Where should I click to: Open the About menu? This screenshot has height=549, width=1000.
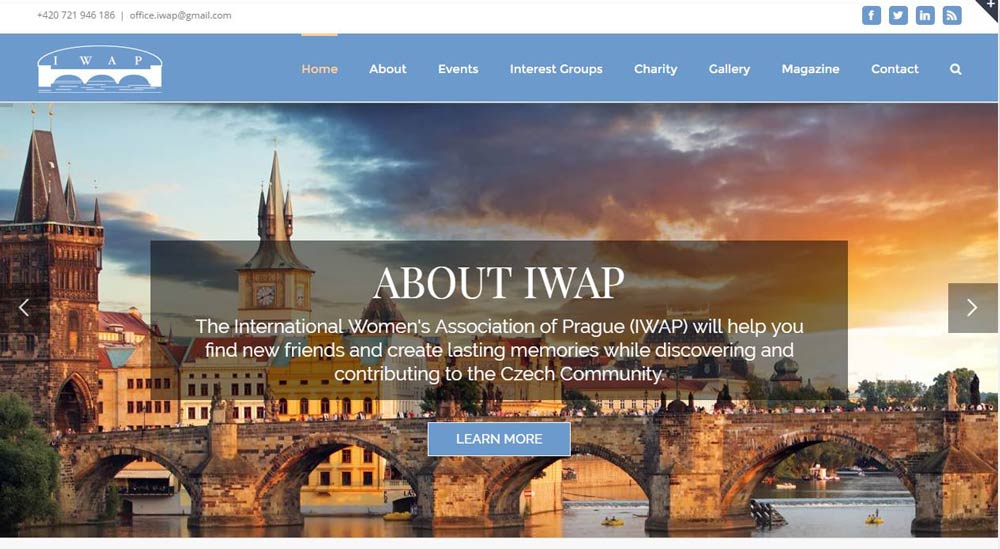click(x=387, y=69)
